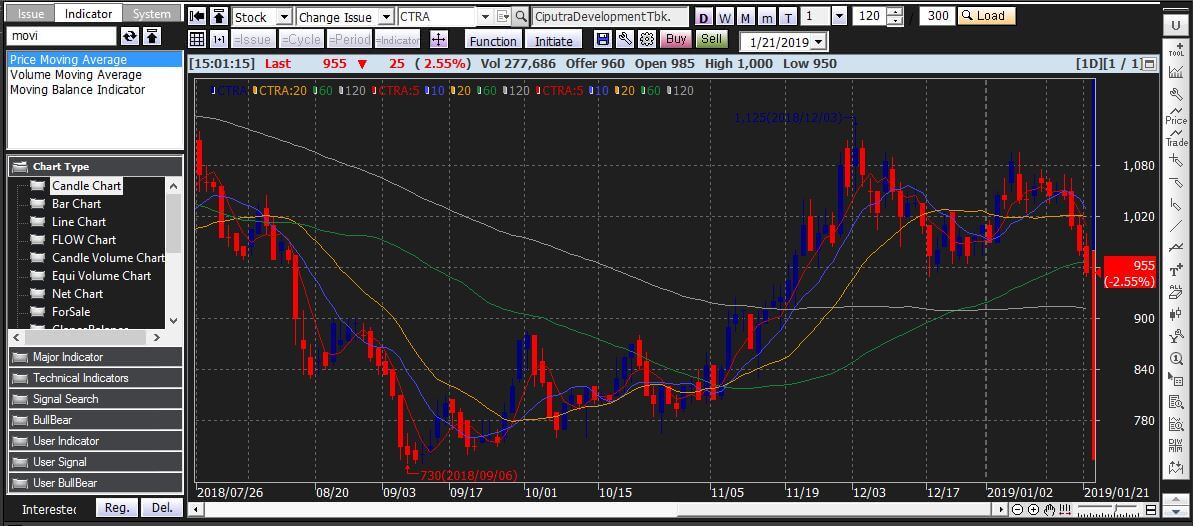Click the Load button

click(986, 16)
